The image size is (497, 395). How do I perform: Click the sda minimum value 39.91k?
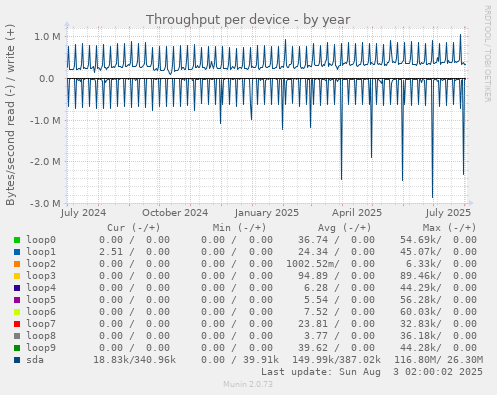click(x=261, y=360)
